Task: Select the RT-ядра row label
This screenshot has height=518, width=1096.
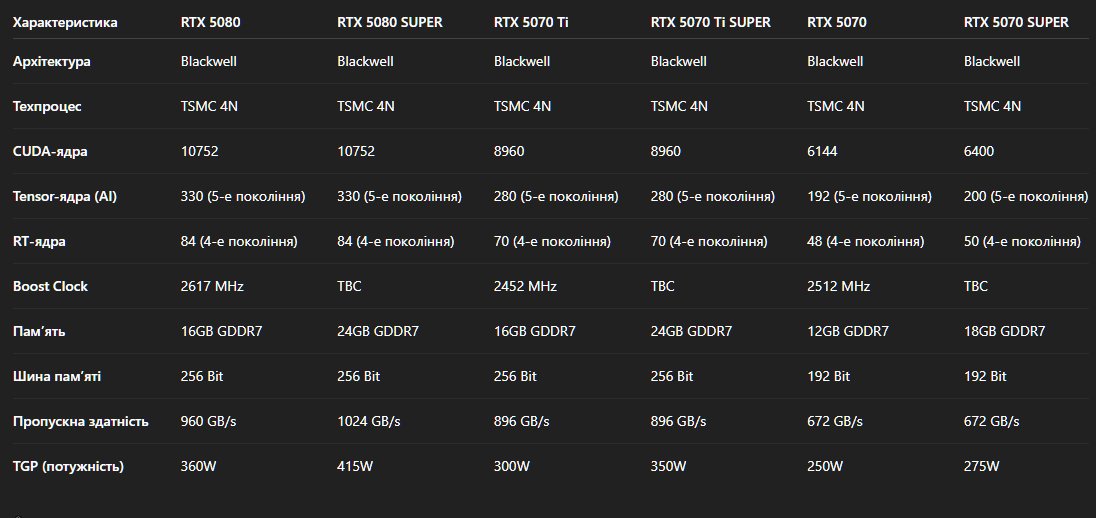Action: (x=39, y=241)
